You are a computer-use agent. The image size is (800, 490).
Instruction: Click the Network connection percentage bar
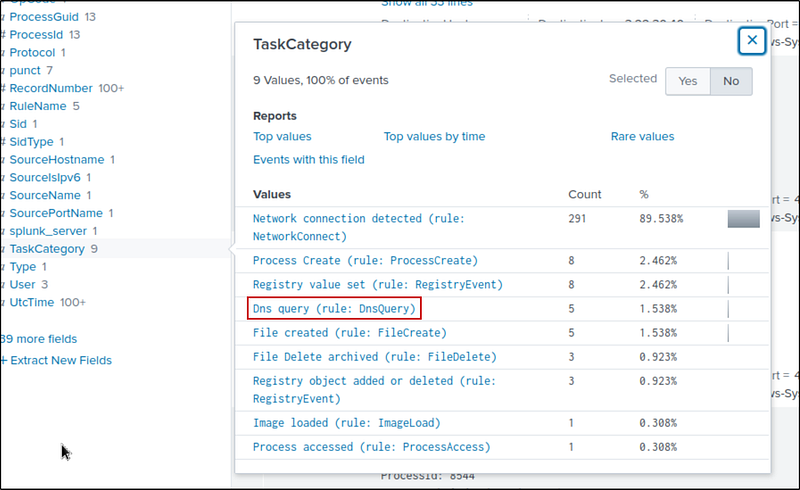tap(743, 219)
